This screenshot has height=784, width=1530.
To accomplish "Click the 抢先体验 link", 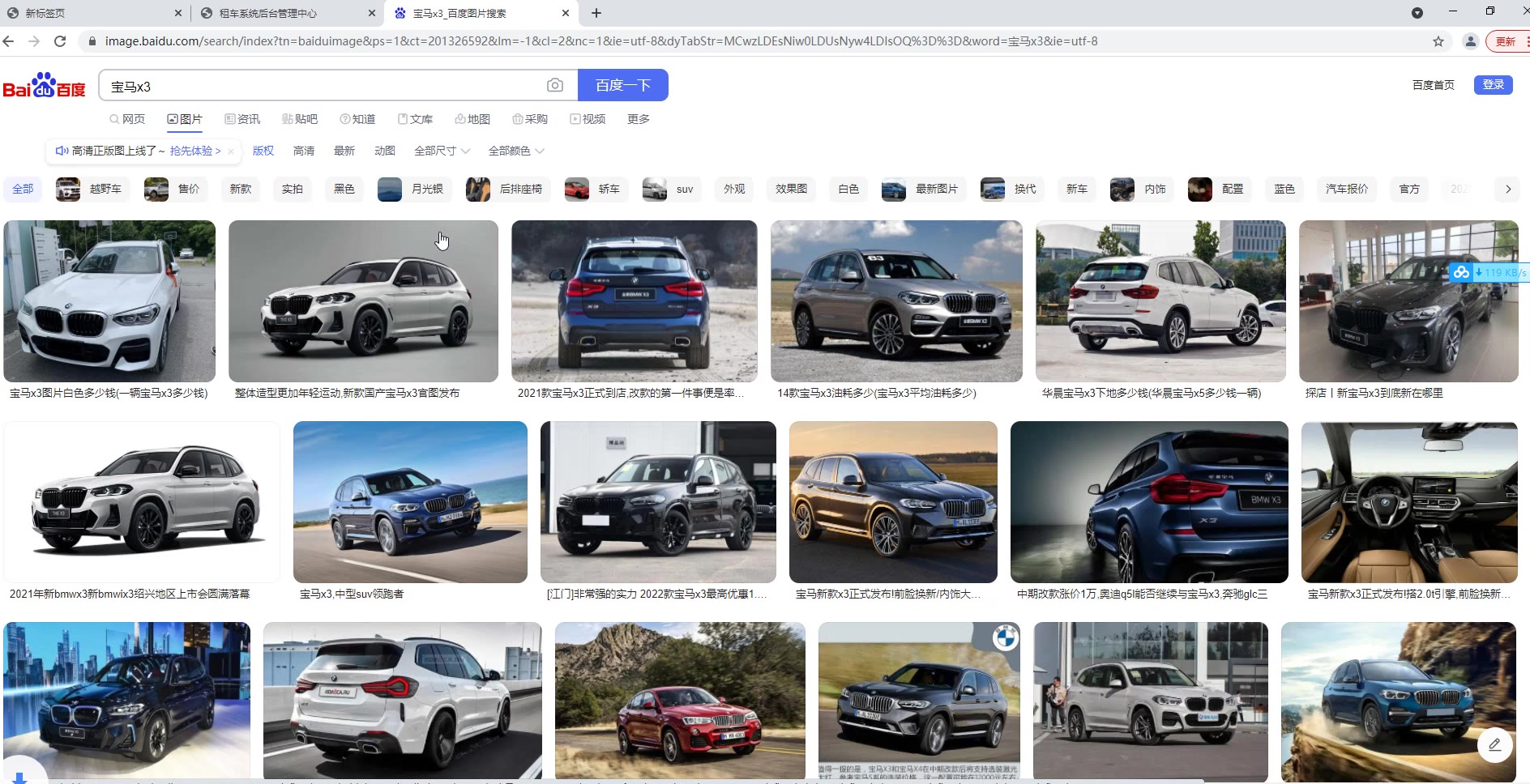I will [195, 151].
